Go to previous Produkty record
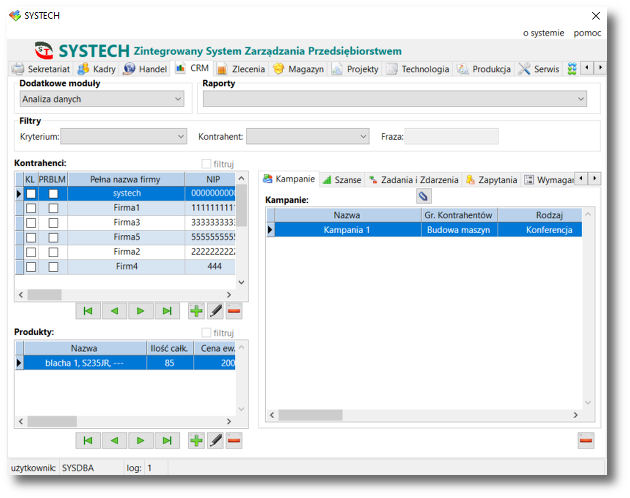The image size is (630, 498). tap(114, 441)
